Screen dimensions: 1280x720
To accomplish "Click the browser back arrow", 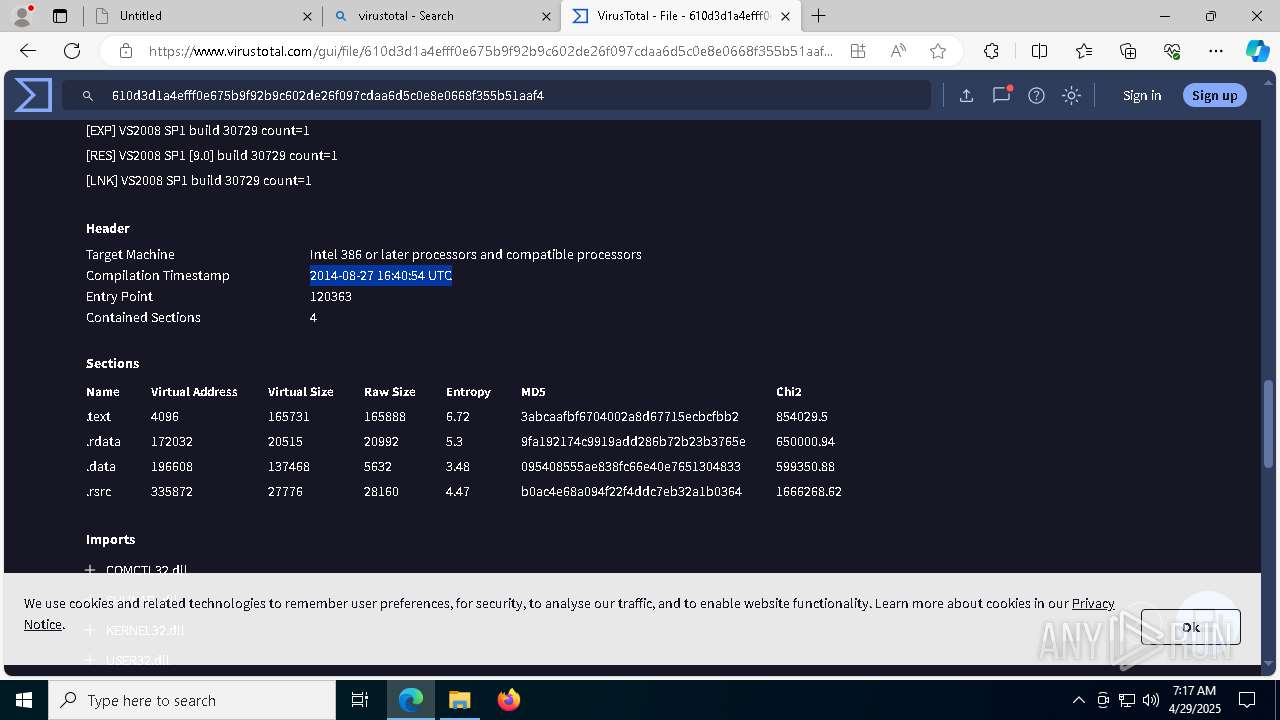I will pos(28,51).
